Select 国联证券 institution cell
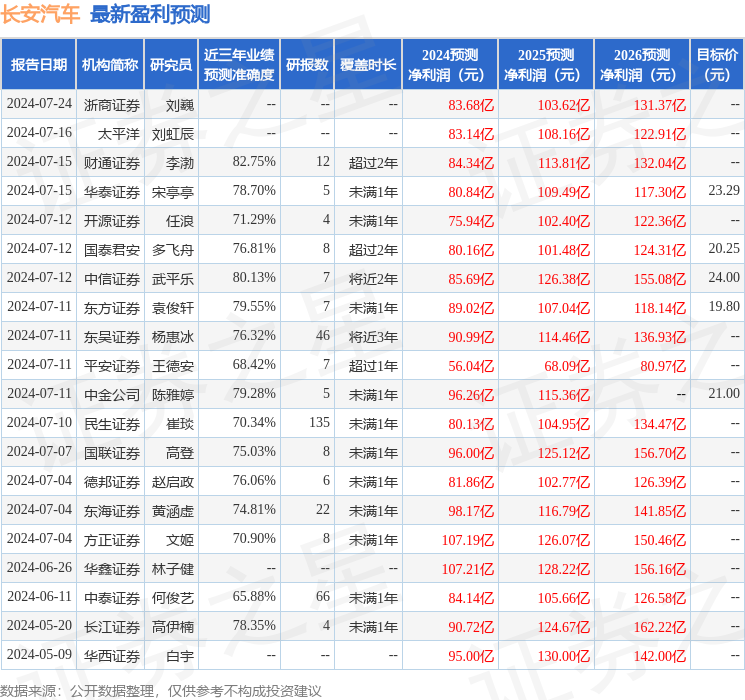 (x=112, y=453)
